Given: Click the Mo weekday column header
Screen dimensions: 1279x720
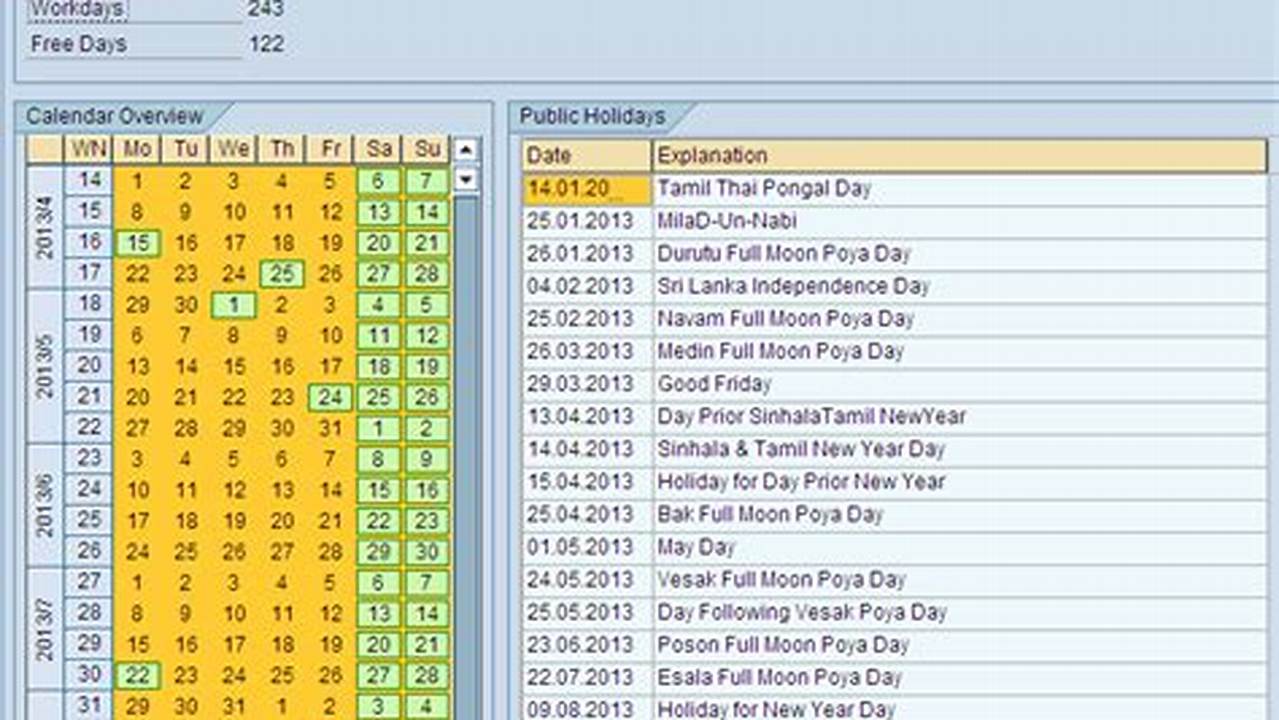Looking at the screenshot, I should pos(137,149).
